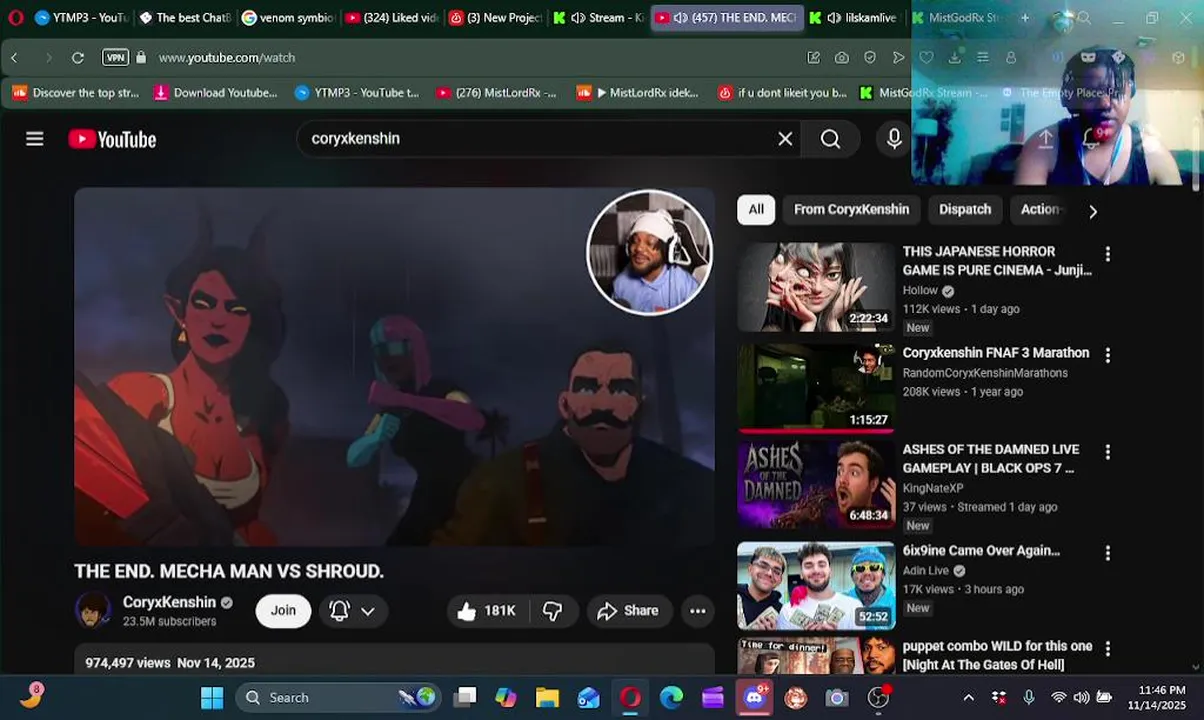Select the Dispatch filter chip
Screen dimensions: 1204x720
pos(965,209)
